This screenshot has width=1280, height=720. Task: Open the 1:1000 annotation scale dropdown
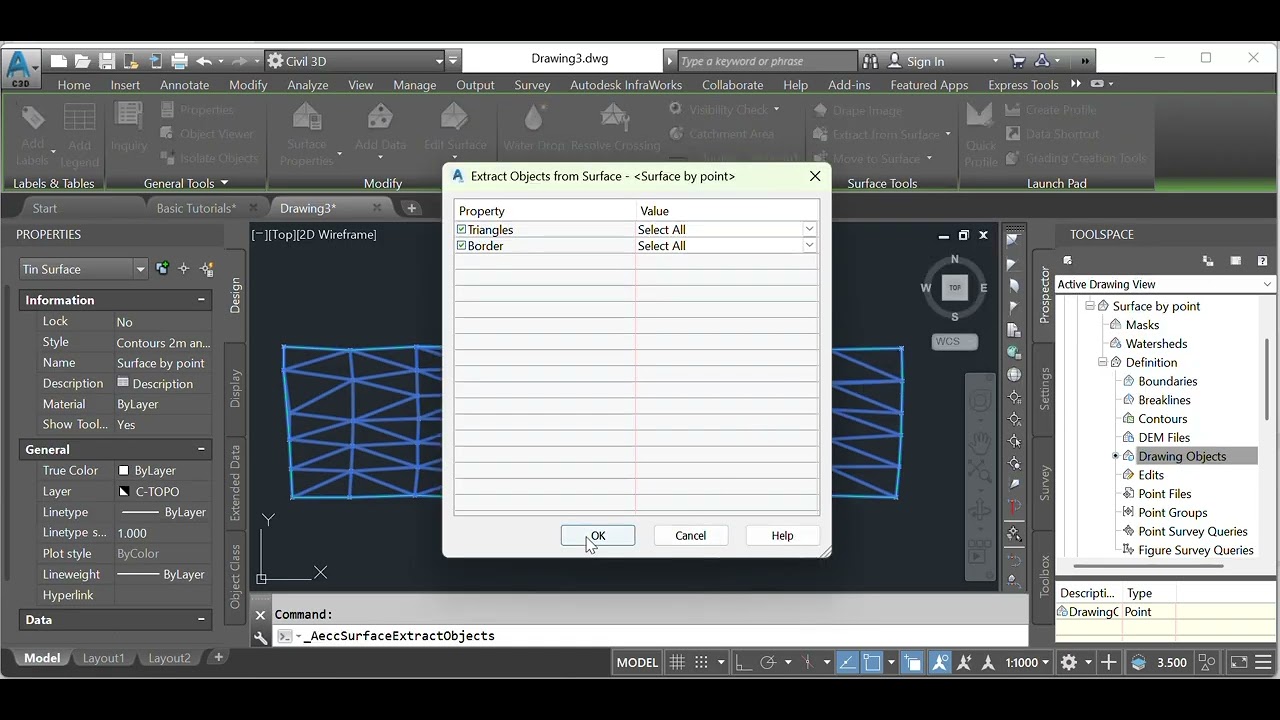click(x=1027, y=662)
